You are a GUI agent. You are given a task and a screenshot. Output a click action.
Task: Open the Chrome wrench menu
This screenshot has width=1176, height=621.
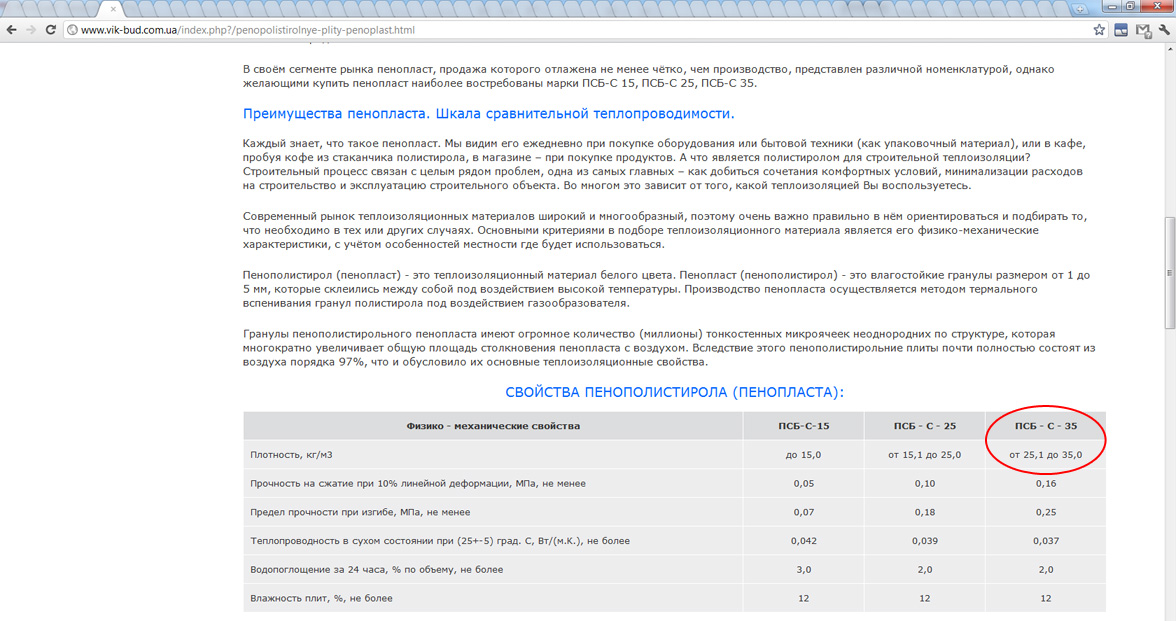[x=1164, y=30]
